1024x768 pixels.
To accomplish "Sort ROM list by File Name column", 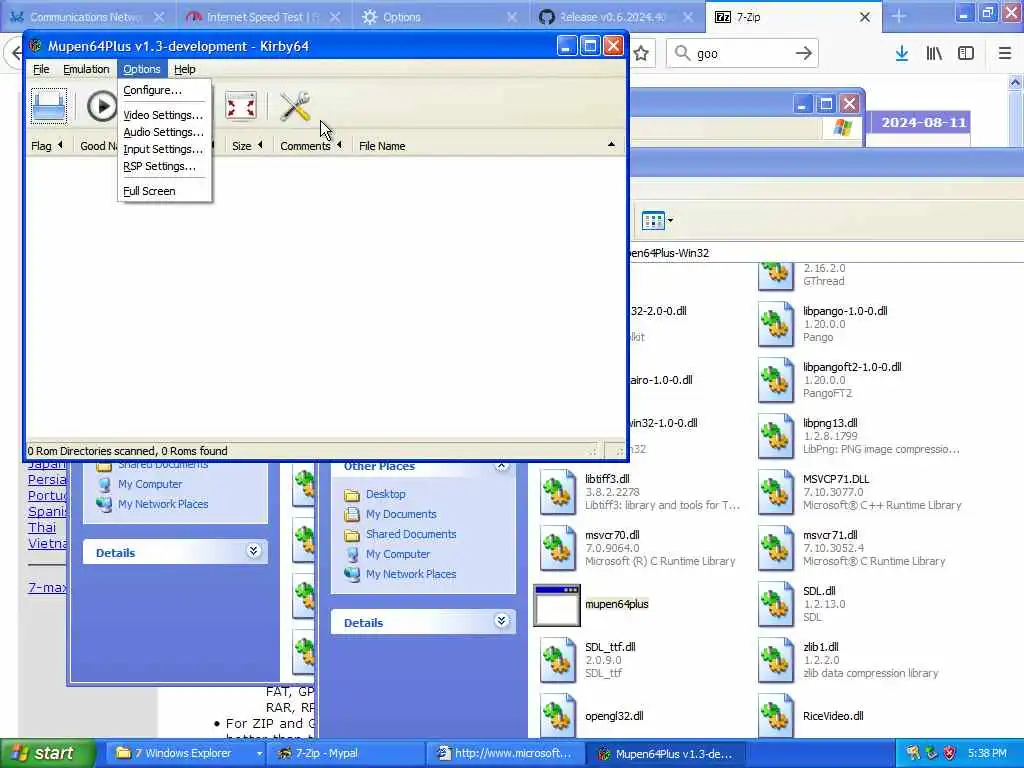I will coord(487,146).
